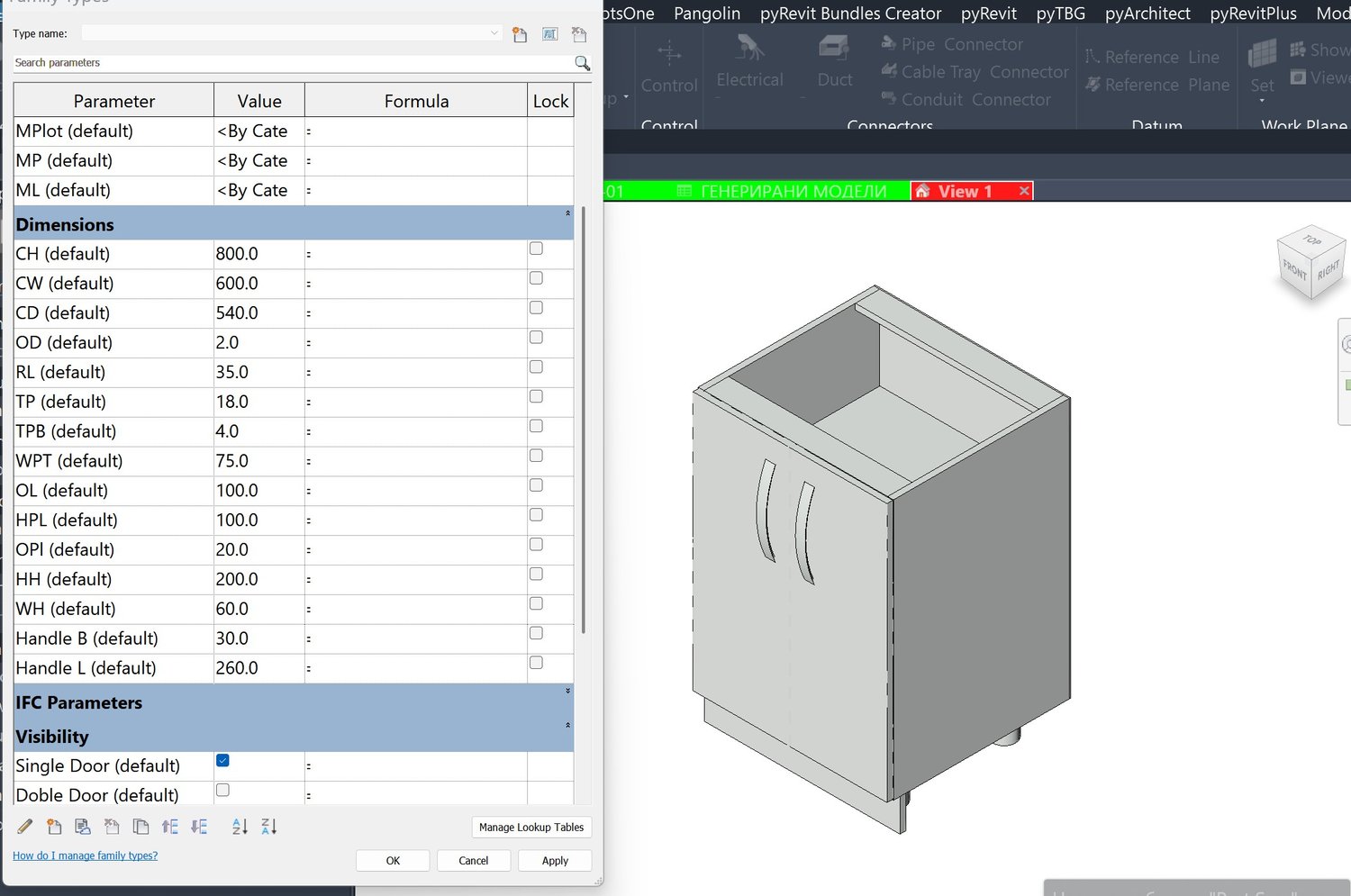Open the pyRevit ribbon tab
1351x896 pixels.
coord(988,14)
